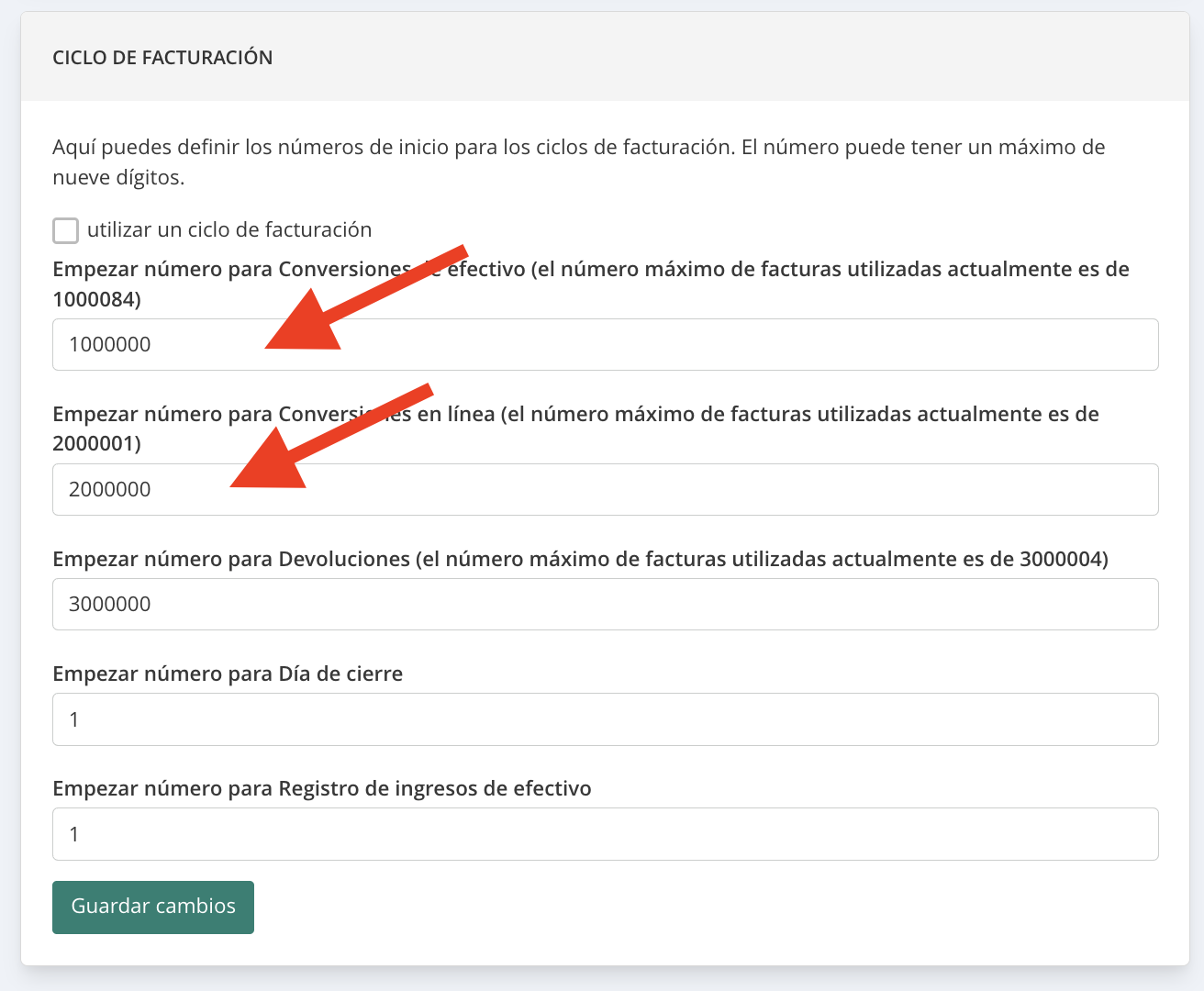Select the Día de cierre start number input

tap(606, 719)
